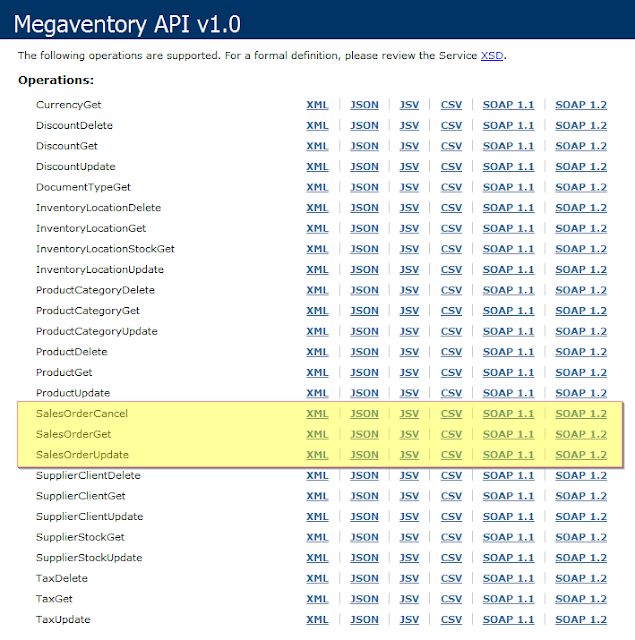Screen dimensions: 635x640
Task: Open CSV link for ProductCategoryGet
Action: click(x=451, y=311)
